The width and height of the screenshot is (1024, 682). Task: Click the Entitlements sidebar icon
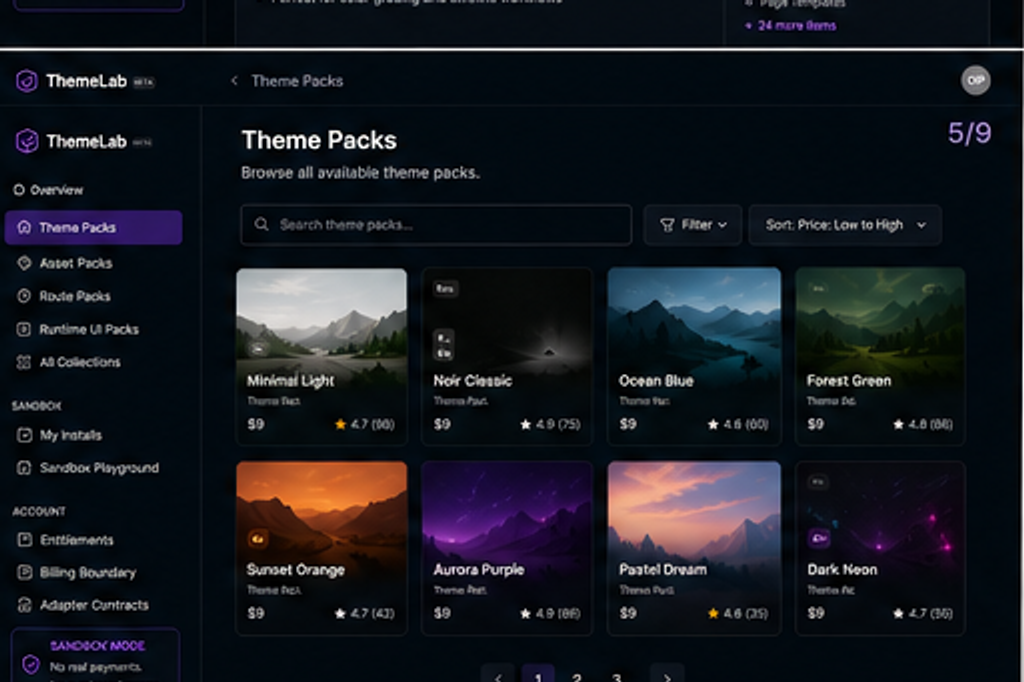24,540
